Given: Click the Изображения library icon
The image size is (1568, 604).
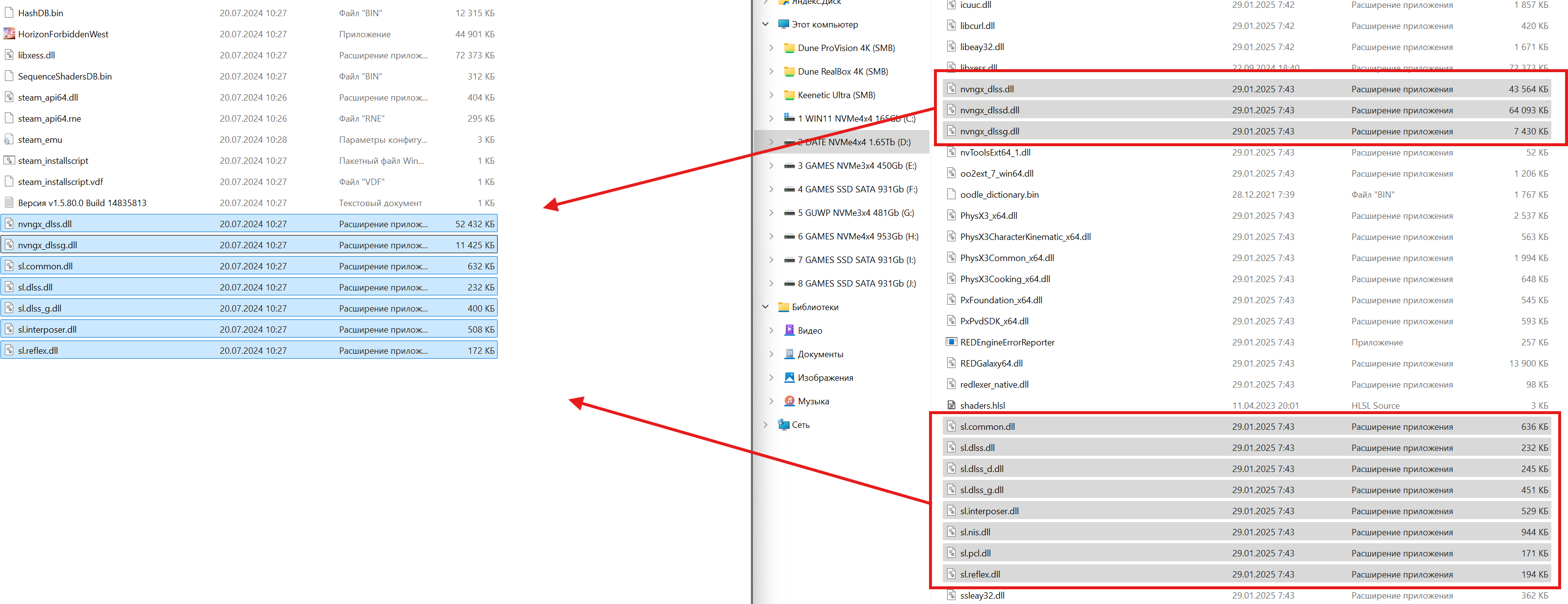Looking at the screenshot, I should coord(790,377).
